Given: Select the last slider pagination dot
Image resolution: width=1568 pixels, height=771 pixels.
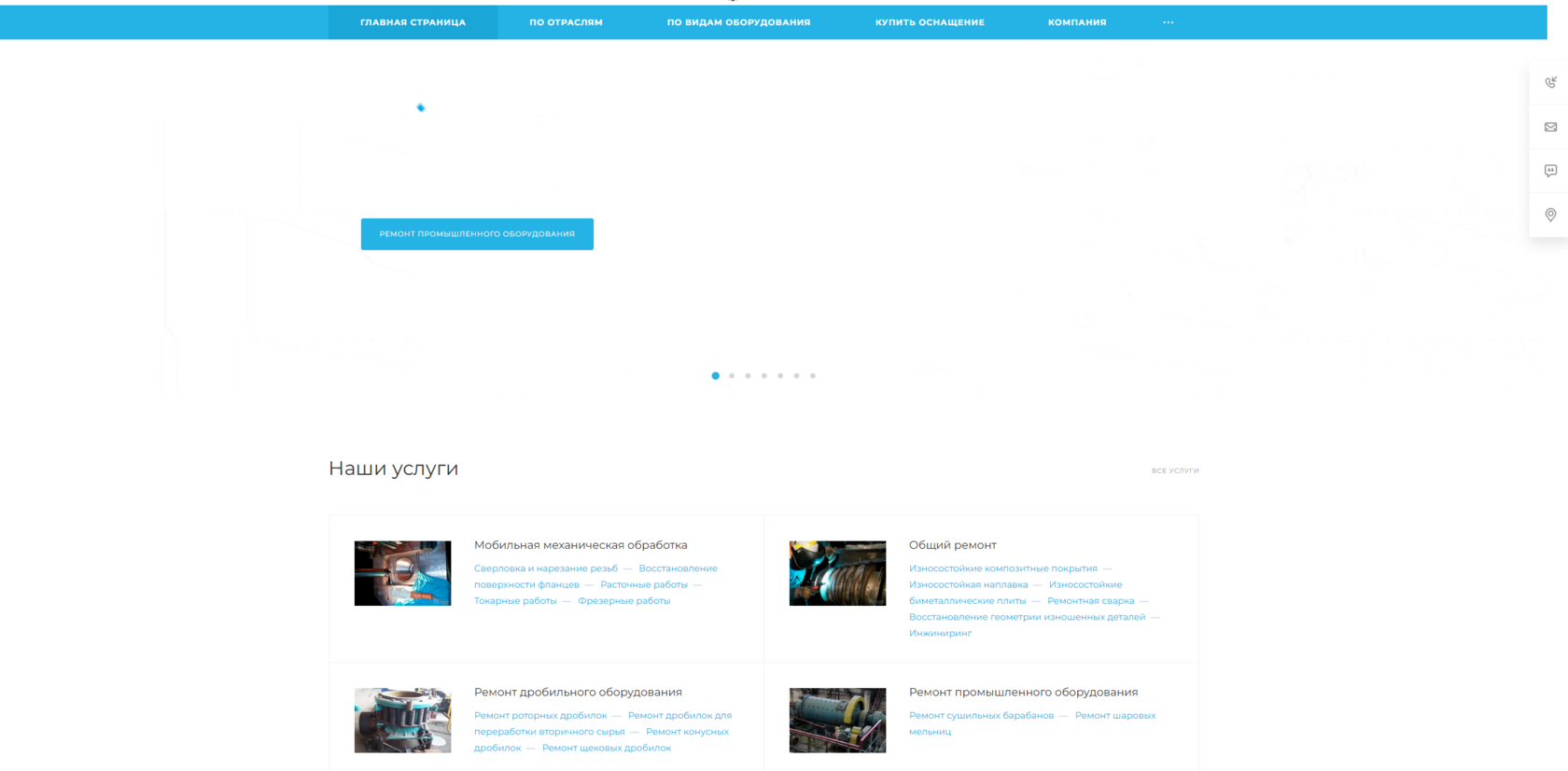Looking at the screenshot, I should (x=813, y=376).
